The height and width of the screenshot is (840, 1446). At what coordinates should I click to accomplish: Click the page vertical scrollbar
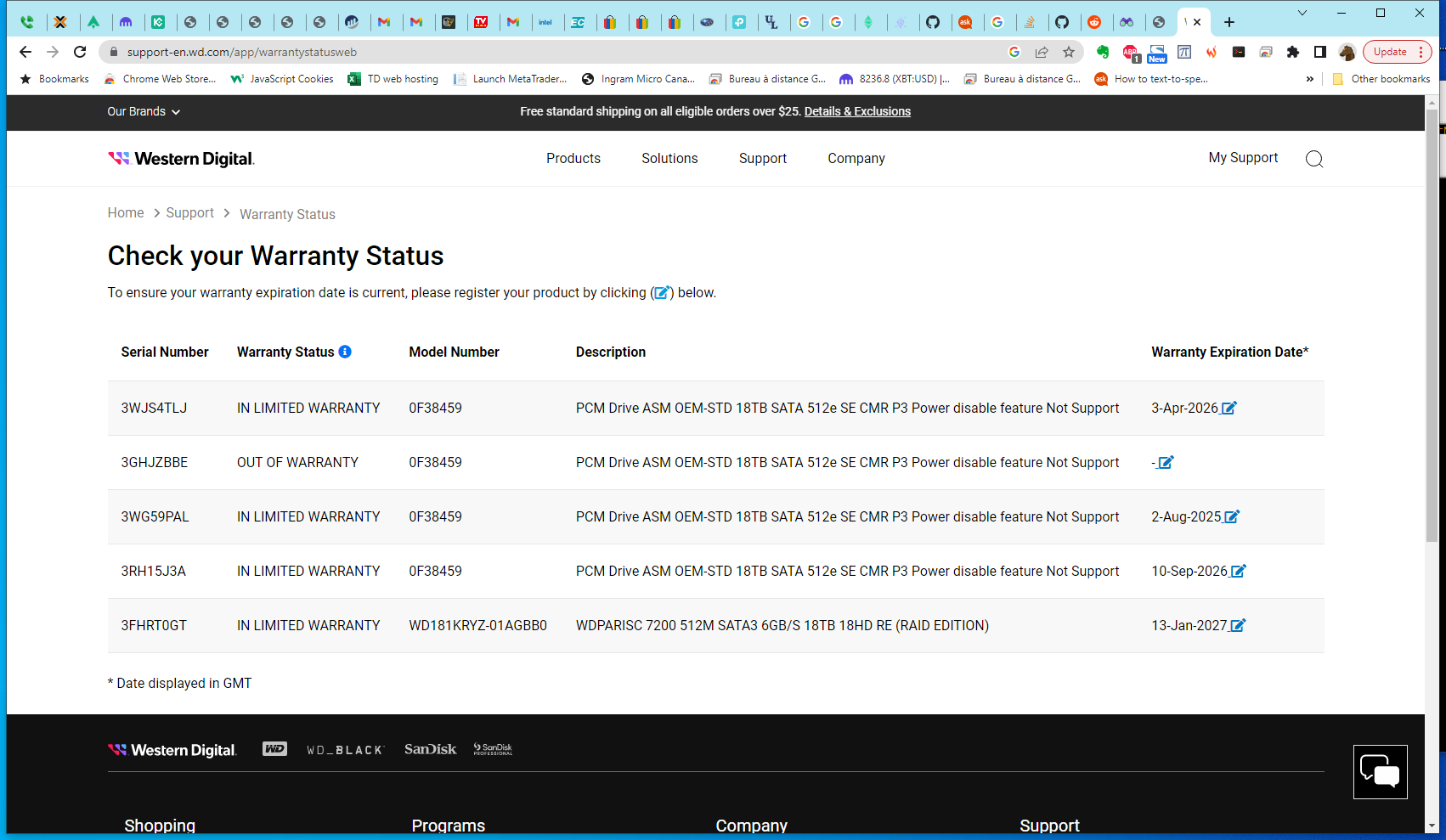[x=1432, y=340]
